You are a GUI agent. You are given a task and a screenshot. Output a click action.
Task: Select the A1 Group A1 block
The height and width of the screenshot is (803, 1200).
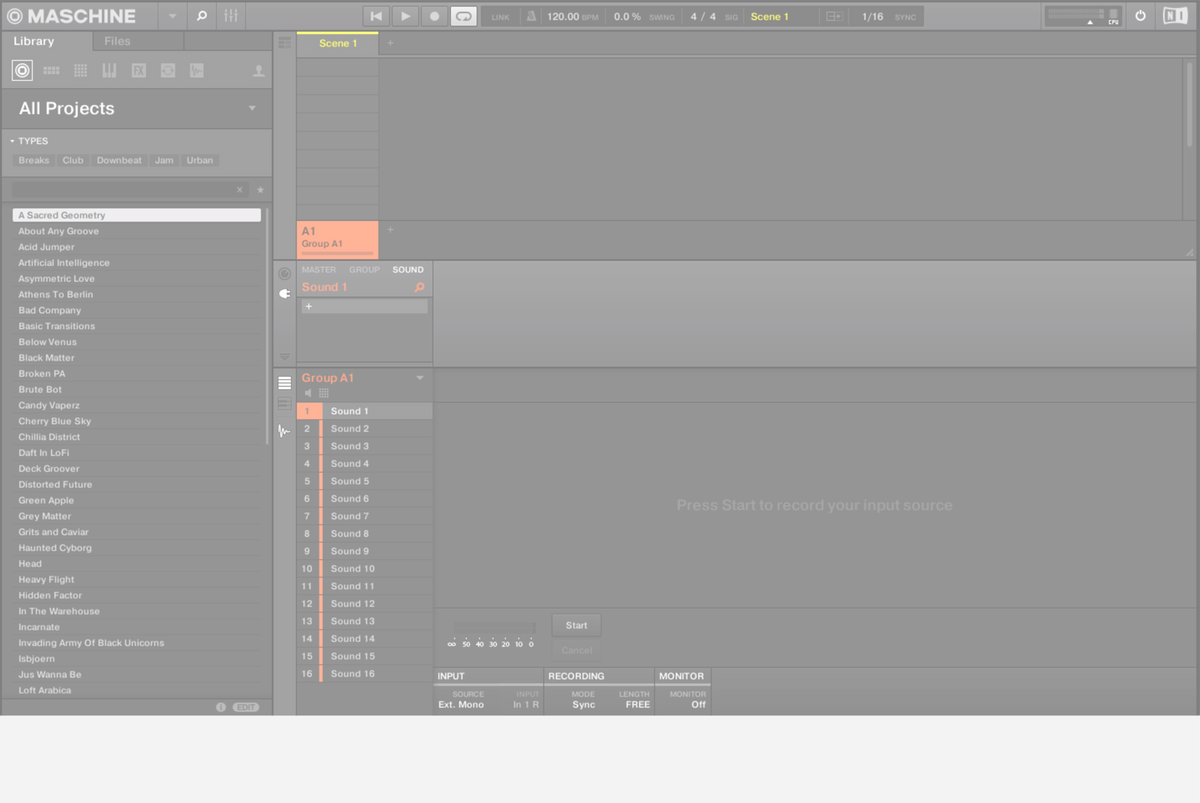(337, 240)
